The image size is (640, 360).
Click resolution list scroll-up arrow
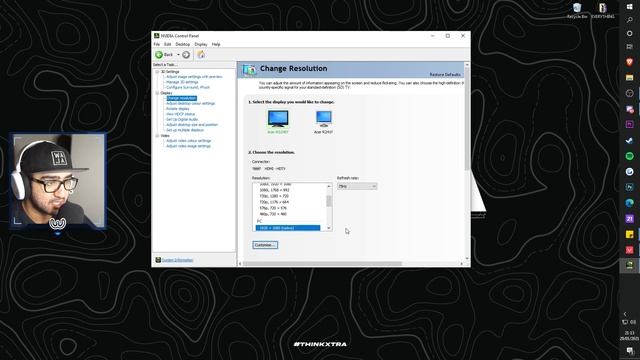click(329, 186)
